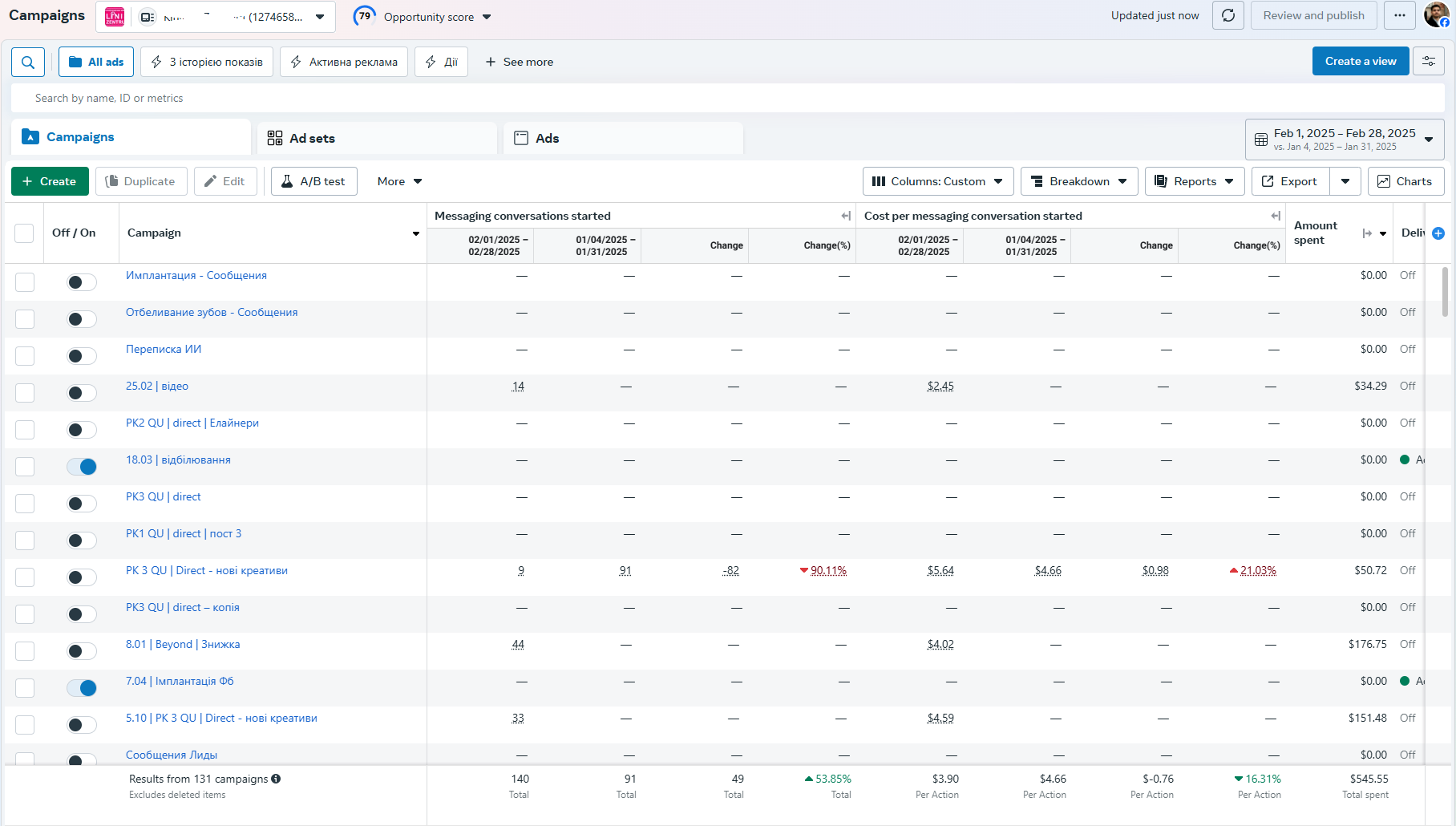Viewport: 1456px width, 826px height.
Task: Collapse Messaging conversations started column group
Action: [x=845, y=216]
